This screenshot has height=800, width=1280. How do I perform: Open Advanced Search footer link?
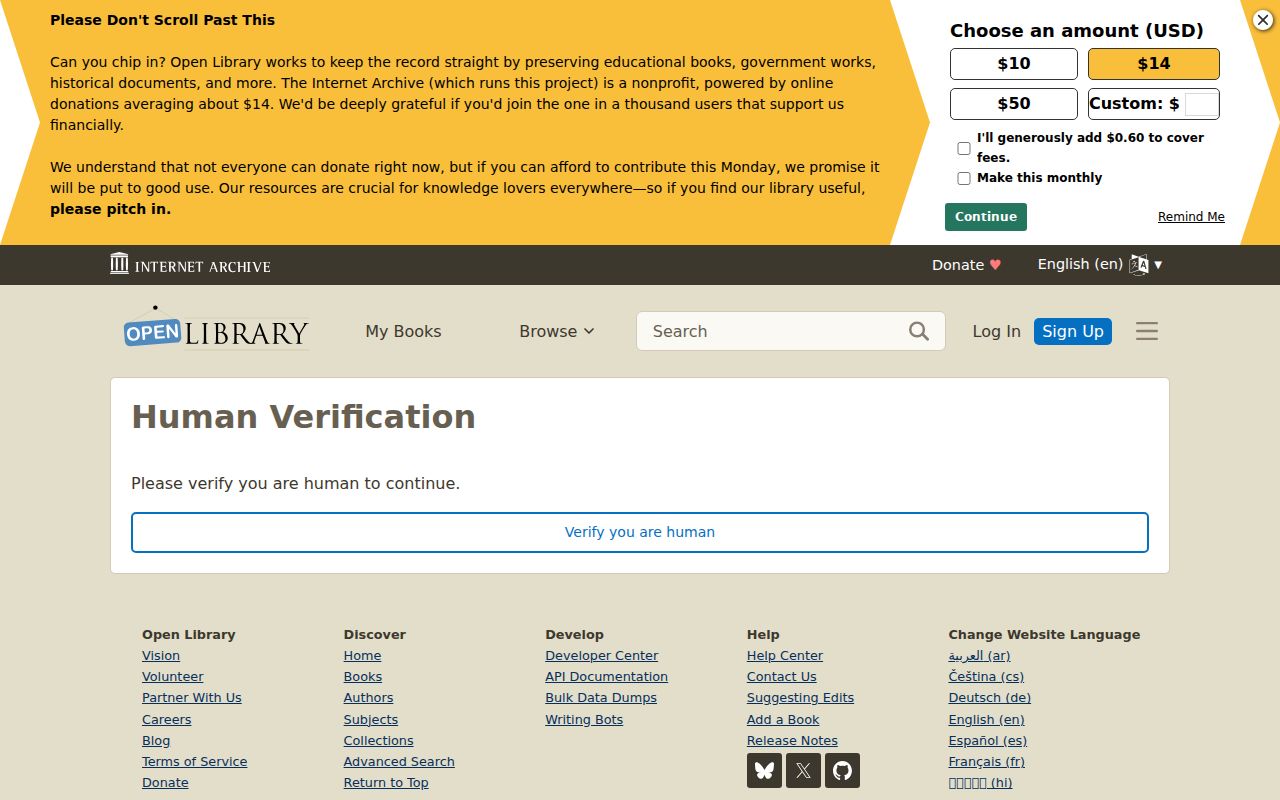399,762
